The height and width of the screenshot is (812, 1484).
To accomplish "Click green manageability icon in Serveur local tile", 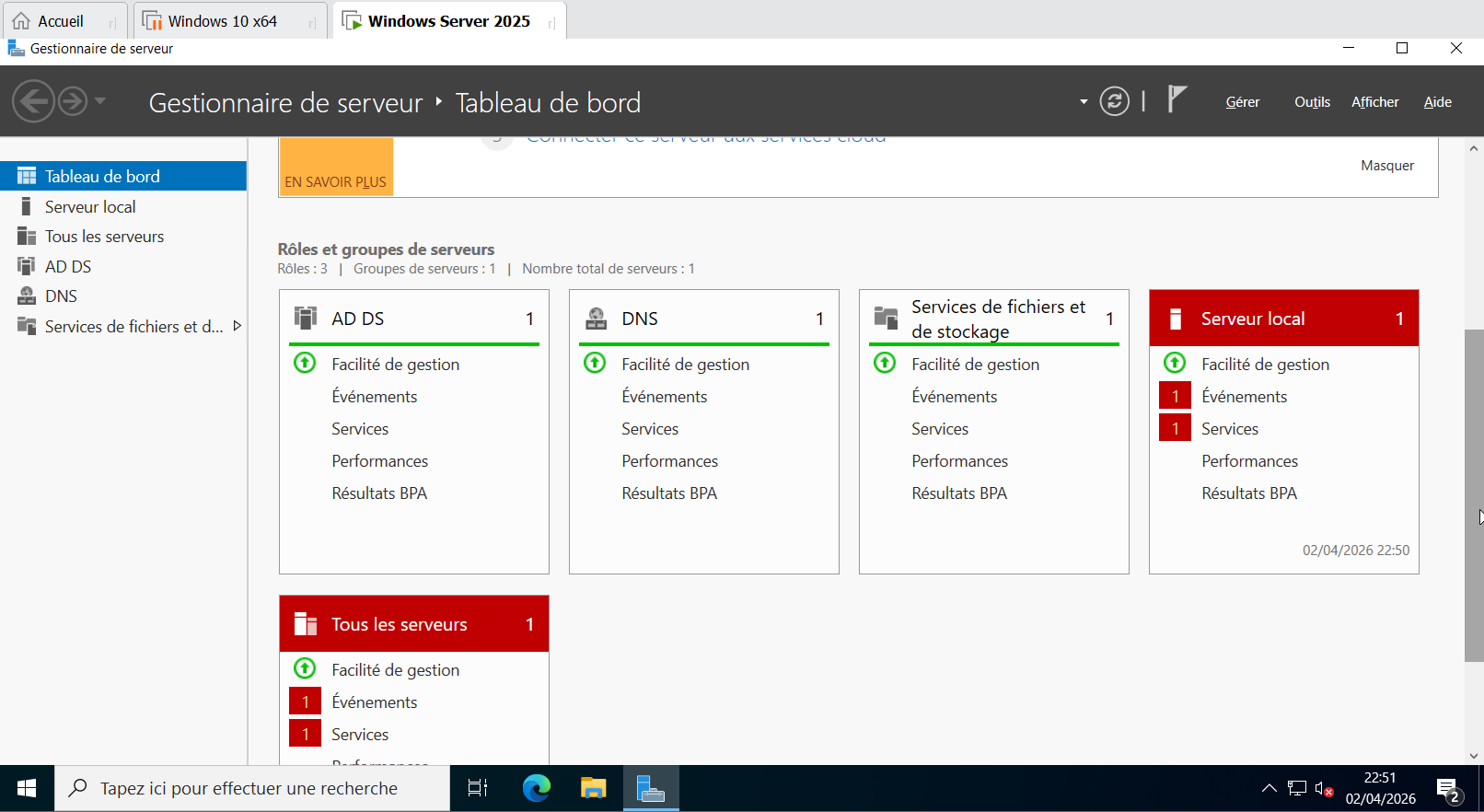I will click(x=1175, y=363).
